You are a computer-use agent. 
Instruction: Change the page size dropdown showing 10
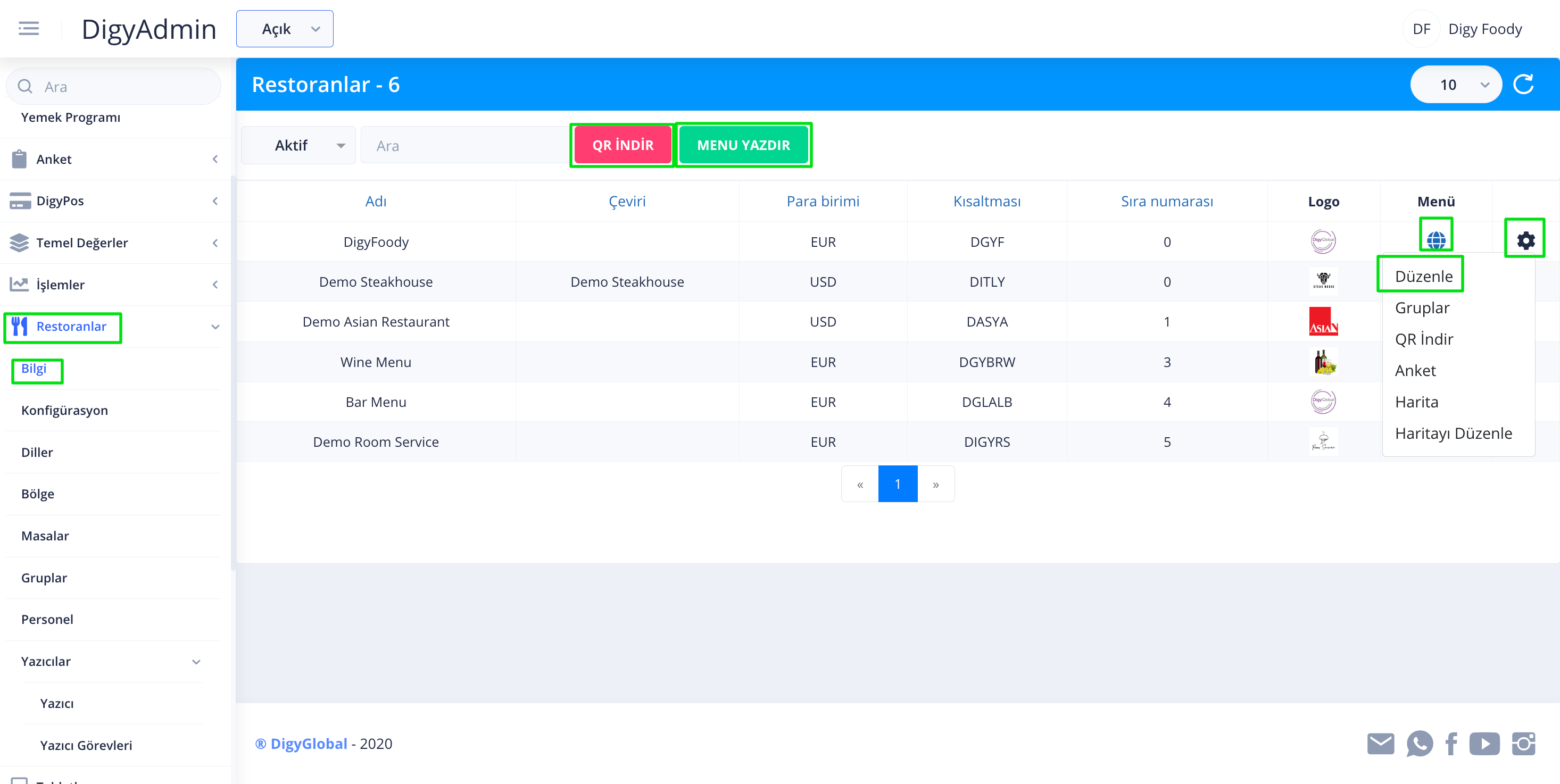[x=1455, y=85]
